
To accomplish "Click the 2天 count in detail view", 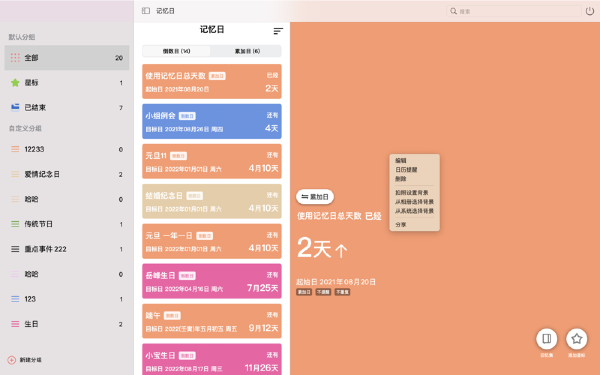I will pos(314,248).
